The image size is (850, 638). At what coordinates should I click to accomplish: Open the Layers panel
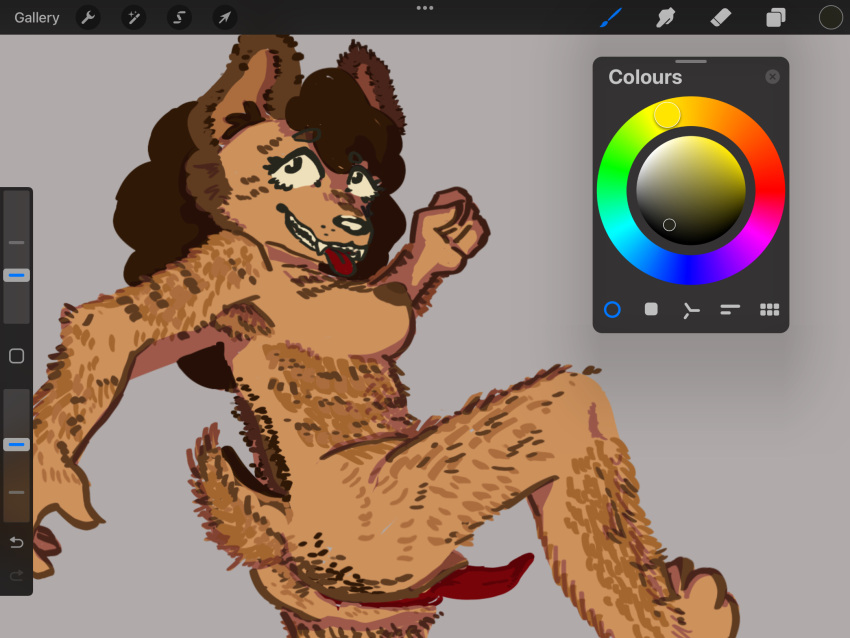click(776, 17)
